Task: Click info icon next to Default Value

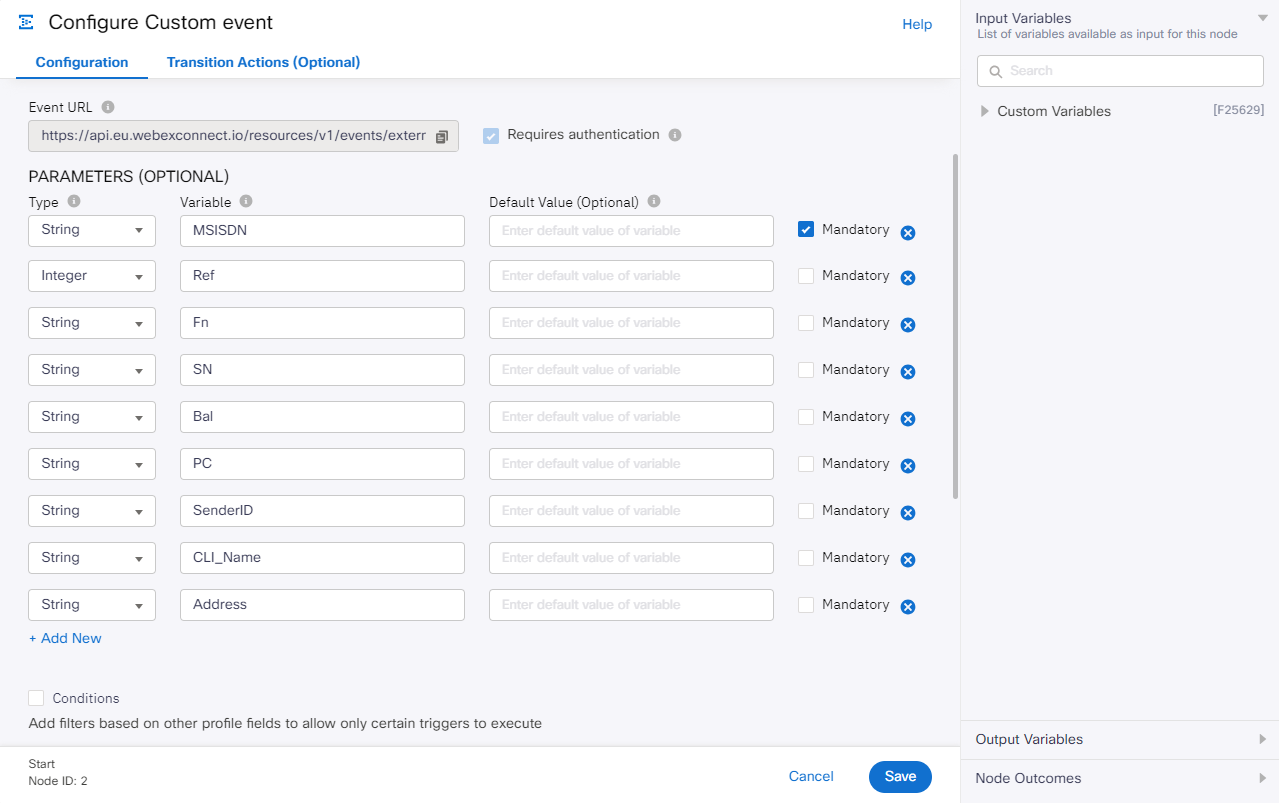Action: (x=654, y=202)
